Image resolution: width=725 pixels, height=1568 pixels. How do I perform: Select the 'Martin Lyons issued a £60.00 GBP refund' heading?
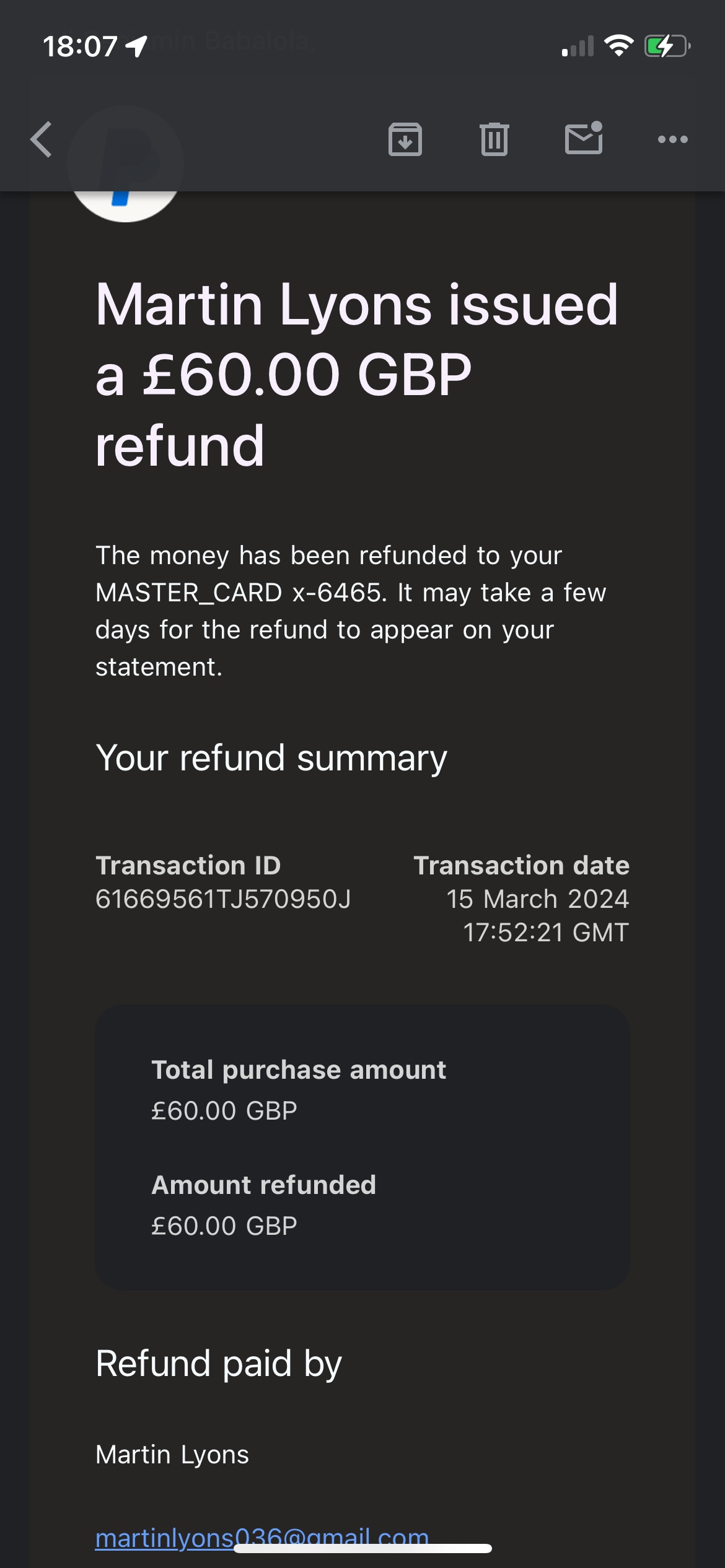coord(357,375)
